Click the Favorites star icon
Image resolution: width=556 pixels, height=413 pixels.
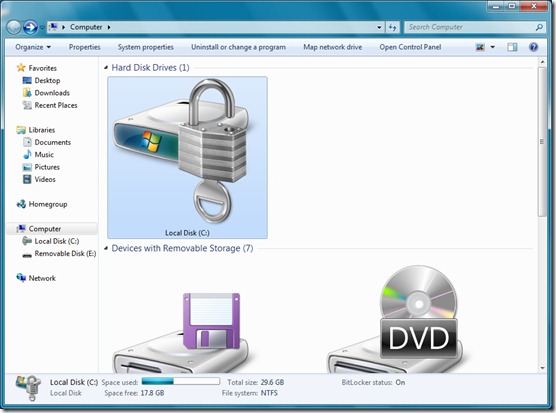click(x=21, y=67)
